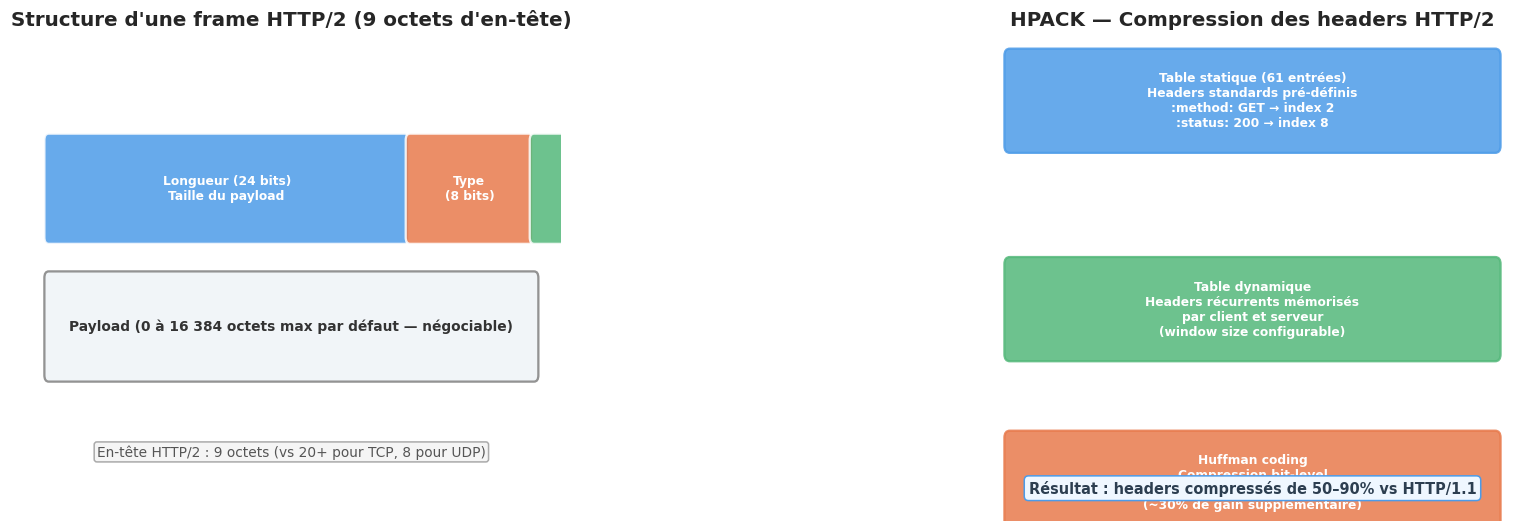1533x532 pixels.
Task: Click the '(~30% de gain supplémentaire)' text
Action: click(1252, 506)
